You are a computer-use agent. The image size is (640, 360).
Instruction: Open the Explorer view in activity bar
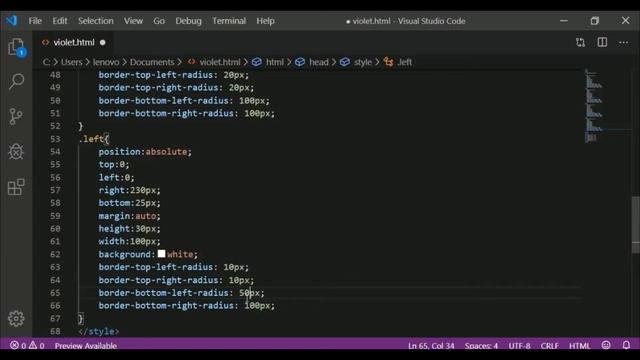click(16, 48)
